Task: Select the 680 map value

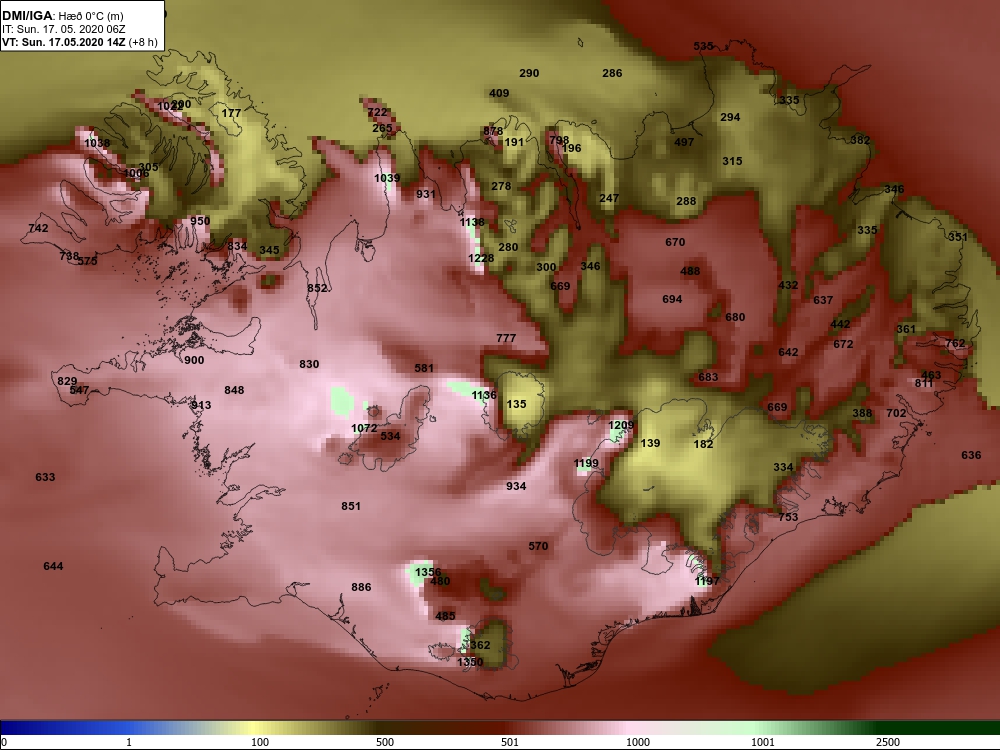Action: pos(735,316)
